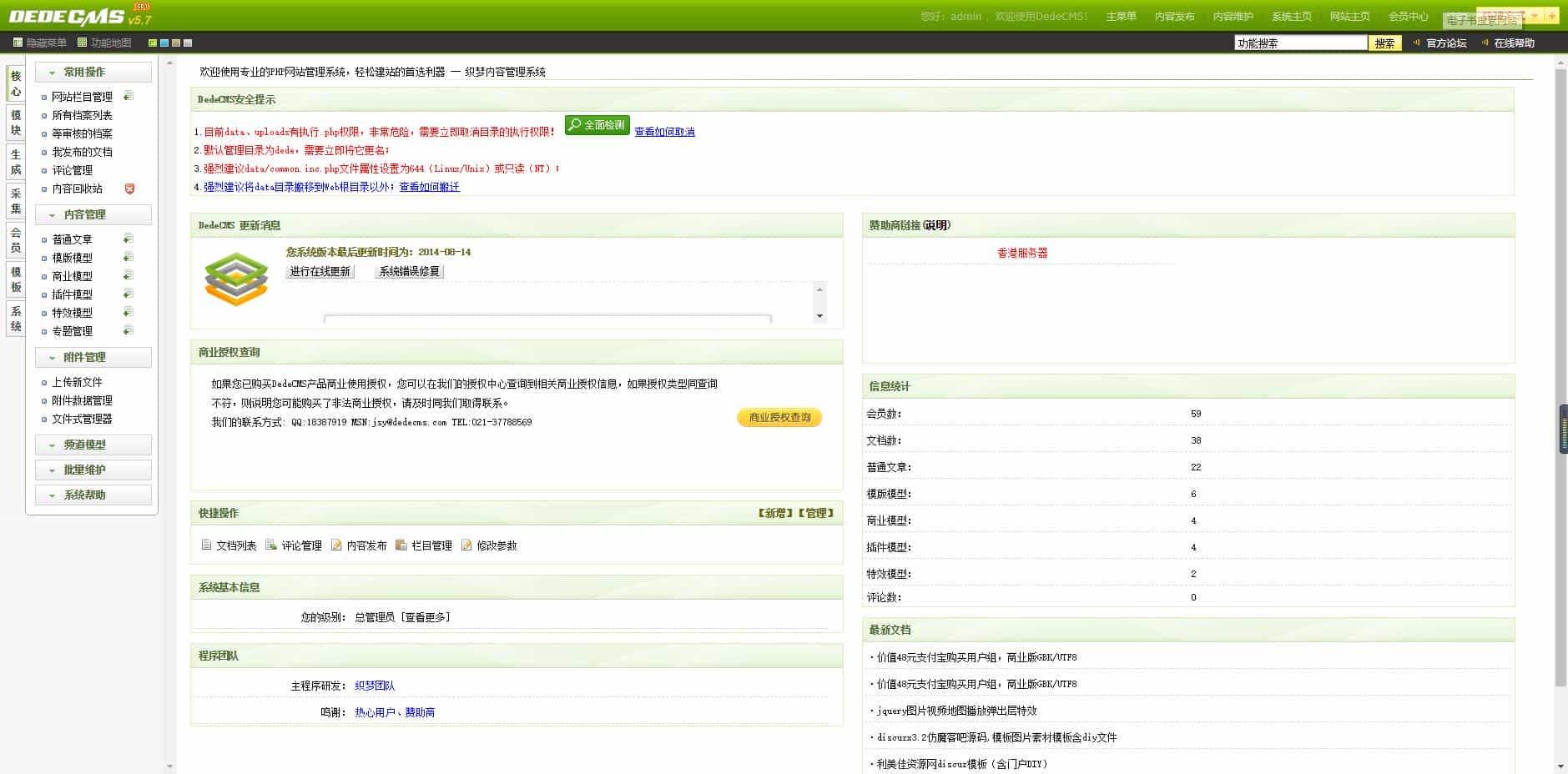The image size is (1568, 774).
Task: Select the blue skin color swatch
Action: click(164, 43)
